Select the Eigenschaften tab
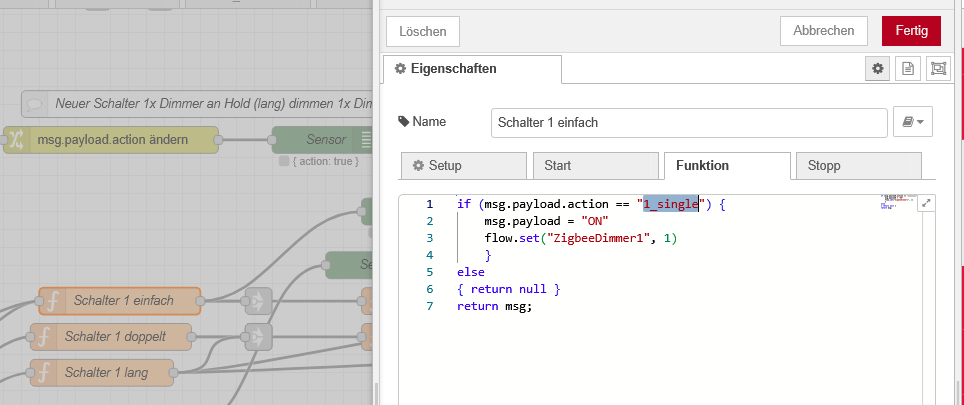 pos(472,69)
